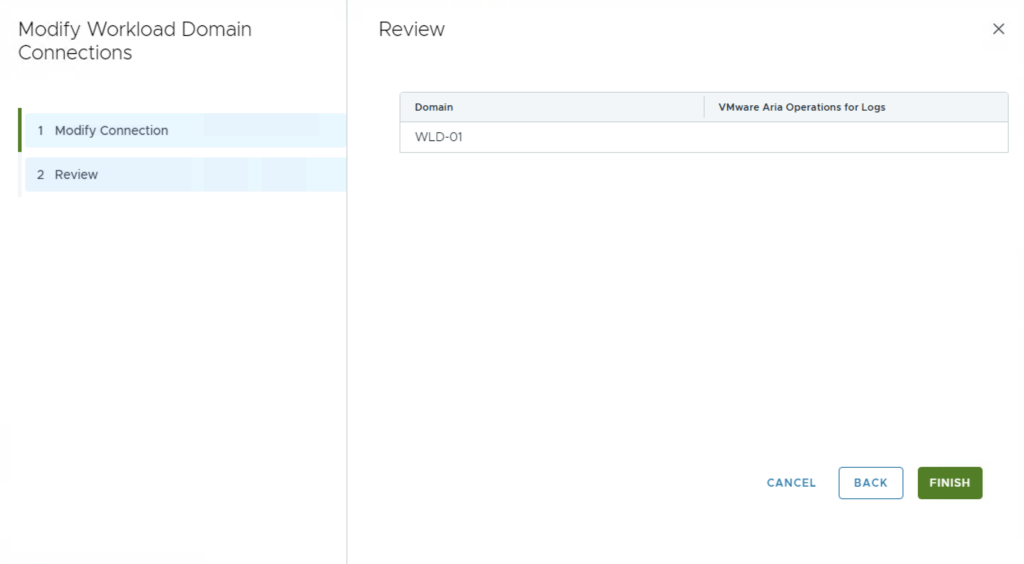
Task: Click the green active step indicator bar
Action: (x=20, y=131)
